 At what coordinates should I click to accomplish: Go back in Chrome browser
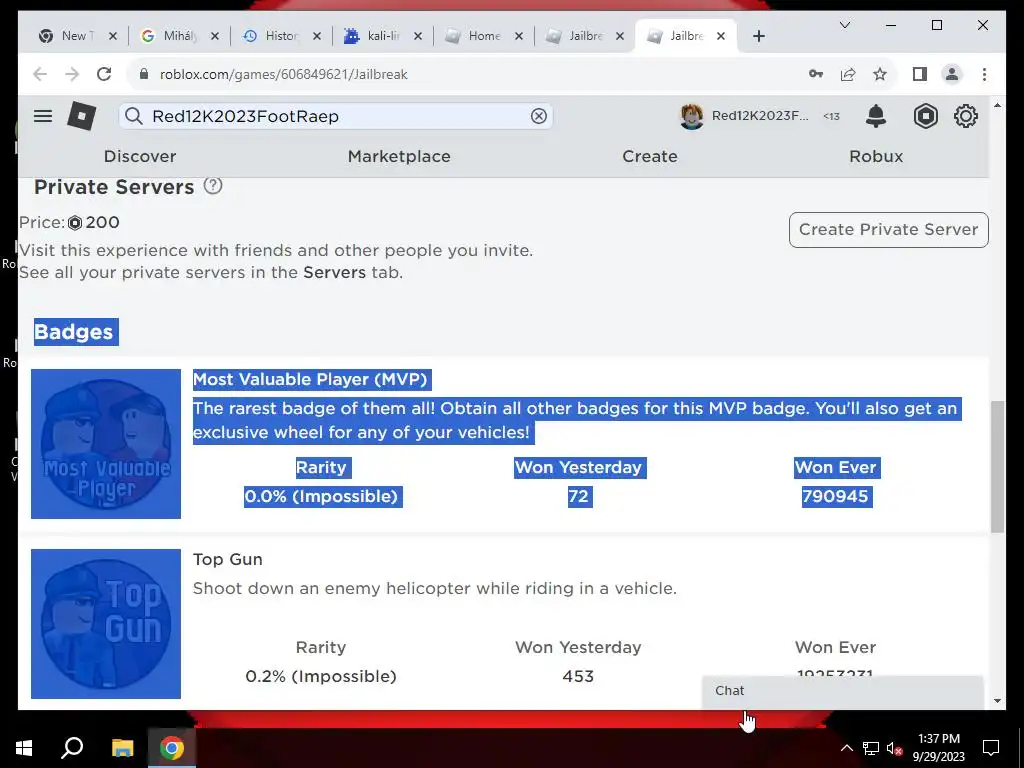[x=40, y=74]
